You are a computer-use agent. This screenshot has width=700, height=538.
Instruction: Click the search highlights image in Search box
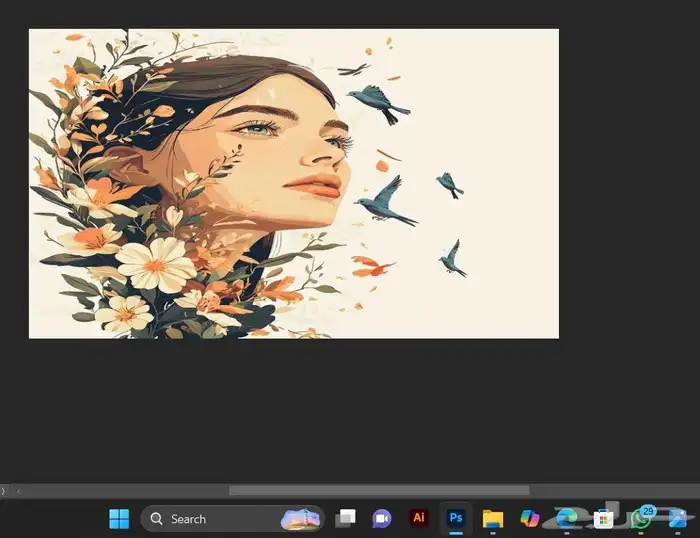(x=300, y=519)
